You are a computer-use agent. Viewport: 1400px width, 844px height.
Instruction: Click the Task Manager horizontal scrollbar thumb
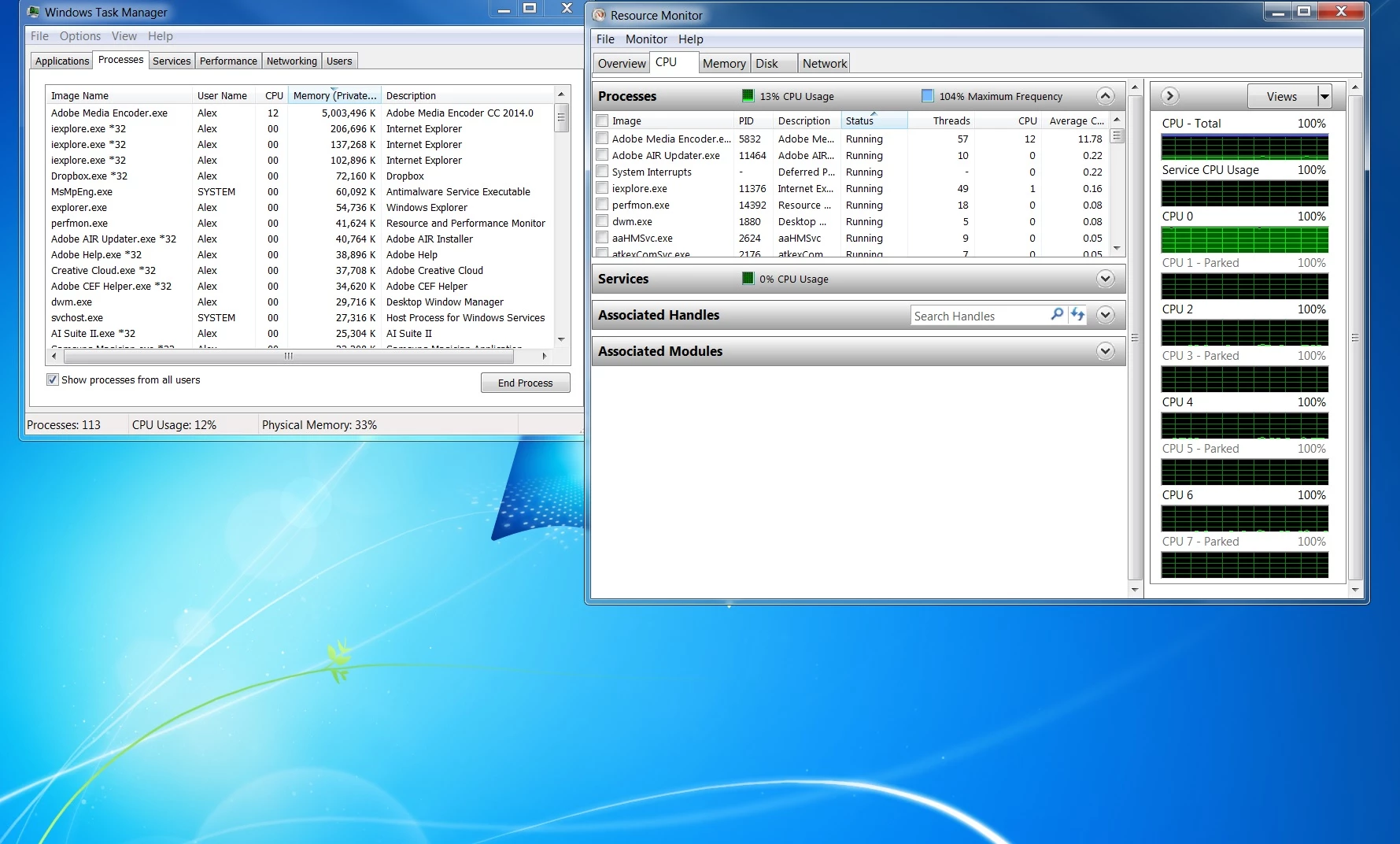[x=288, y=356]
